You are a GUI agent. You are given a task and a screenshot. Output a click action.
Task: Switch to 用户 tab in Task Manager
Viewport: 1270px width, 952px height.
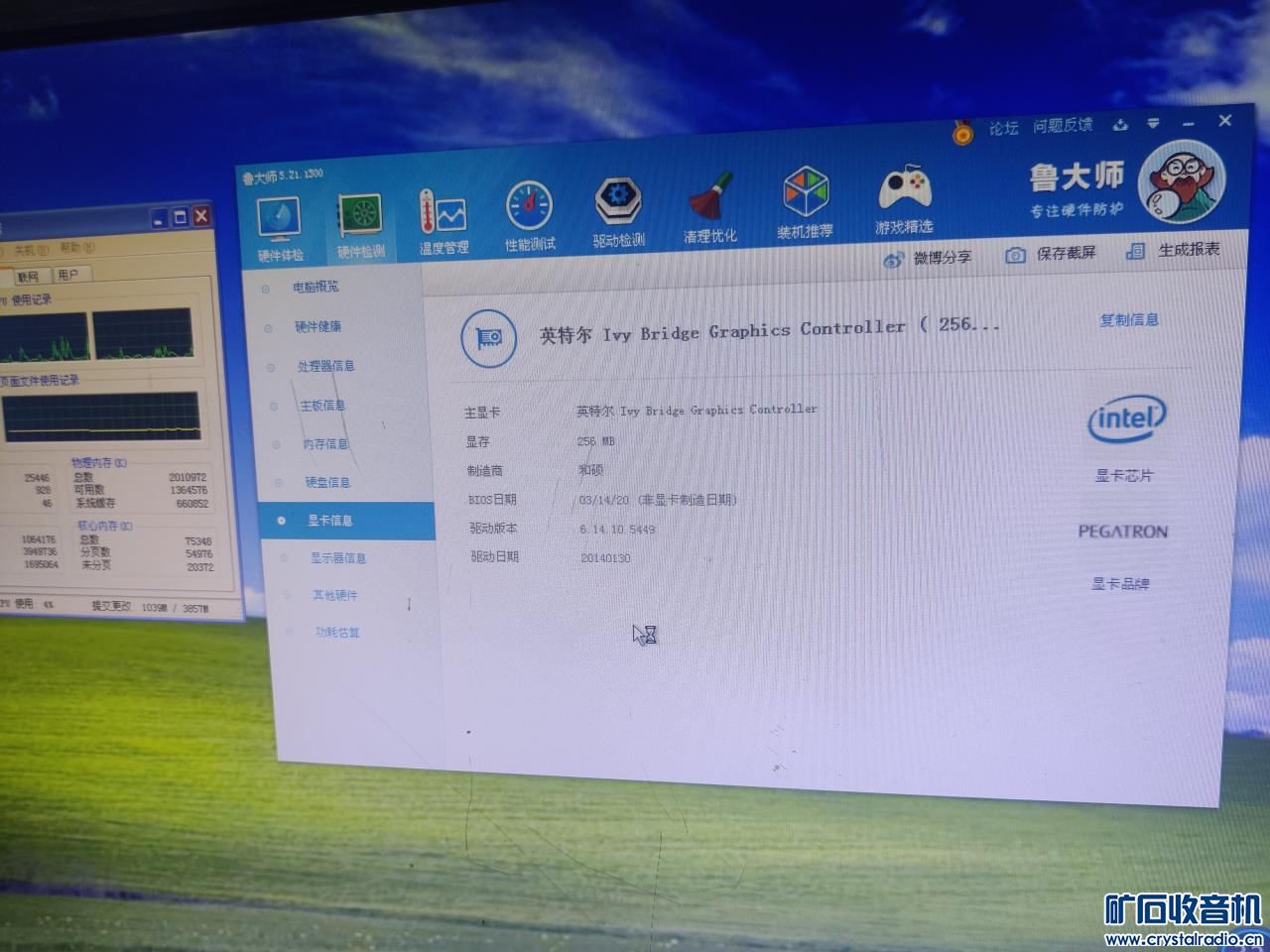coord(68,275)
